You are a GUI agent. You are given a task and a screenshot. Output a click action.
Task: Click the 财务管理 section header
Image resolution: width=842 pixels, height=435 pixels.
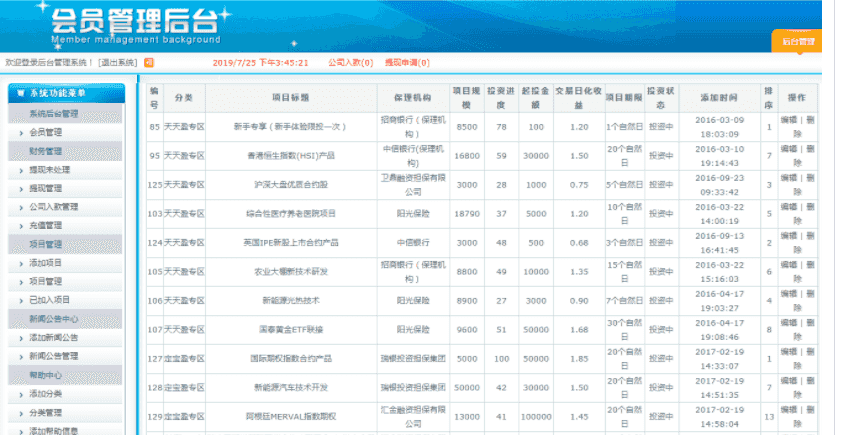click(65, 151)
